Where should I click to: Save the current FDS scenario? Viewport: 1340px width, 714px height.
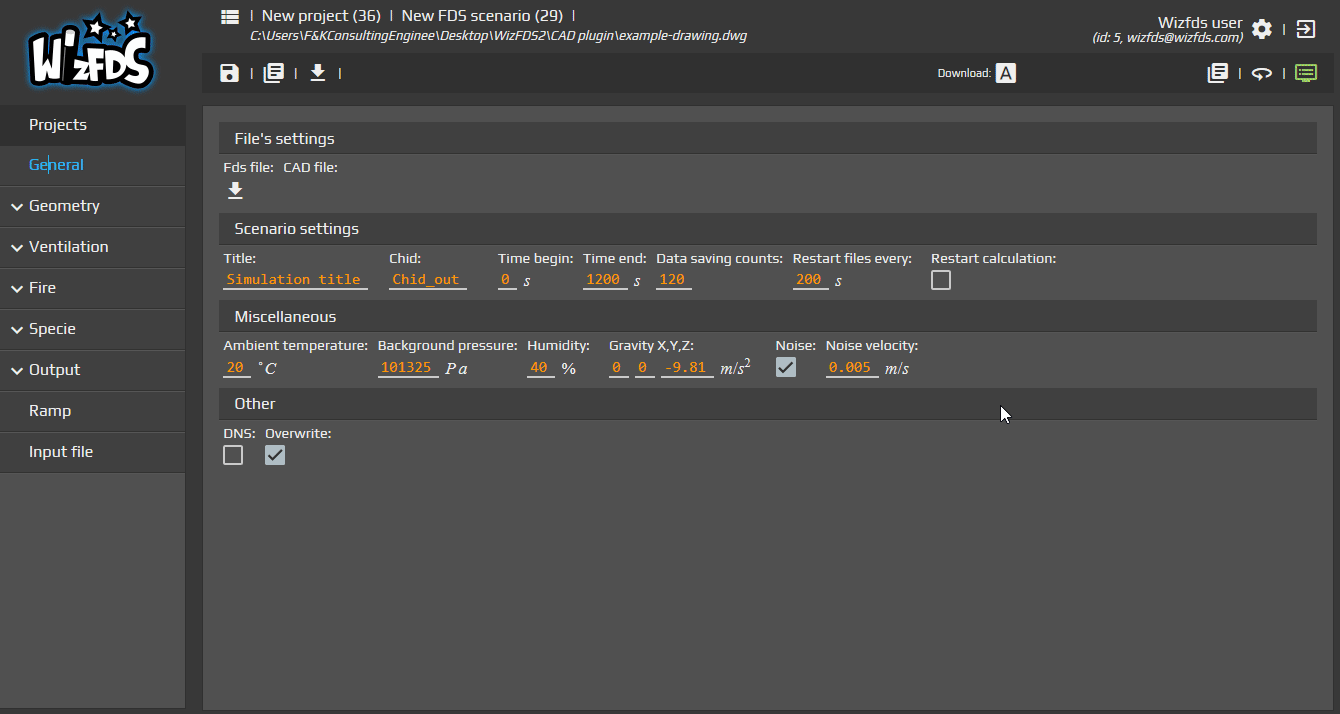(229, 72)
